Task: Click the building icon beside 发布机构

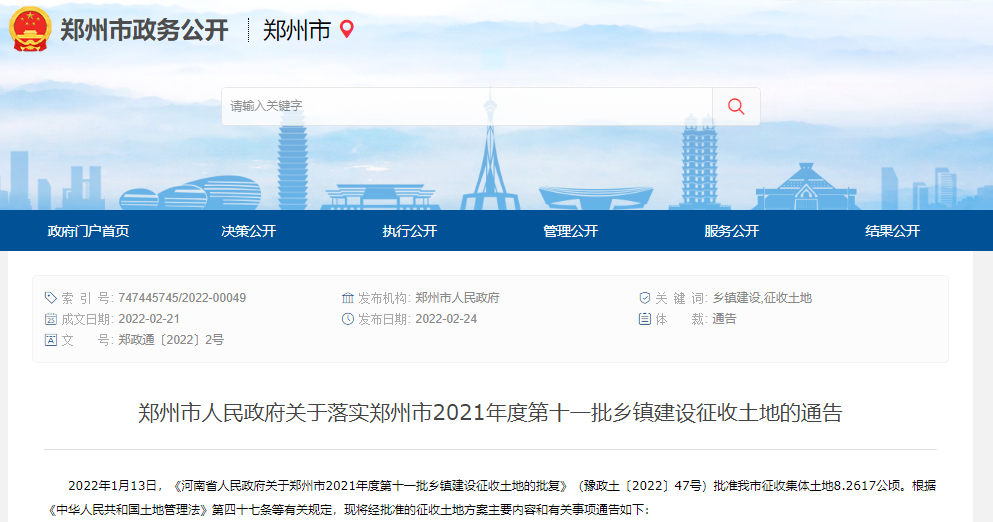Action: pos(348,298)
